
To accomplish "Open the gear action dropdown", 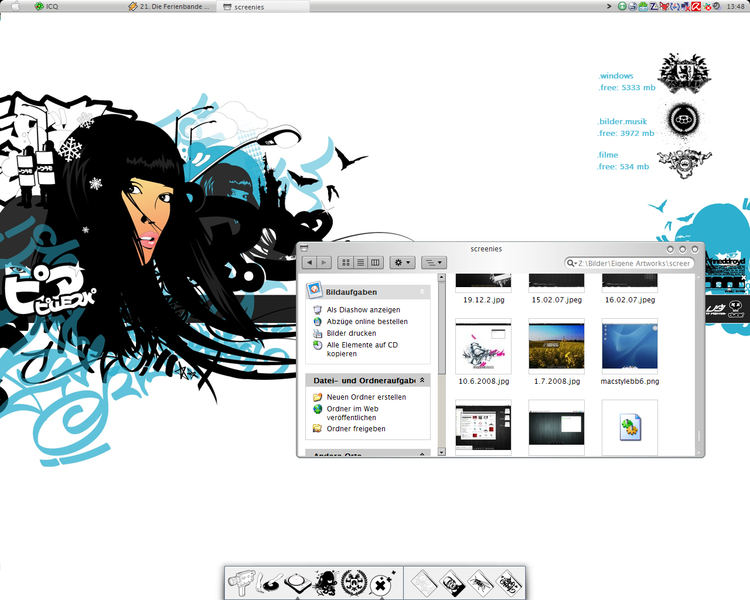I will (402, 262).
